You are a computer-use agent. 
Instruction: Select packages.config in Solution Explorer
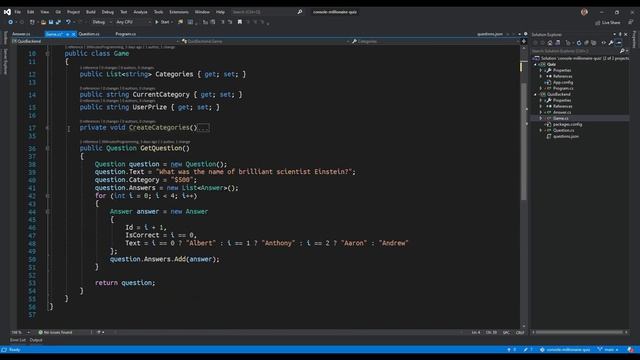[567, 124]
